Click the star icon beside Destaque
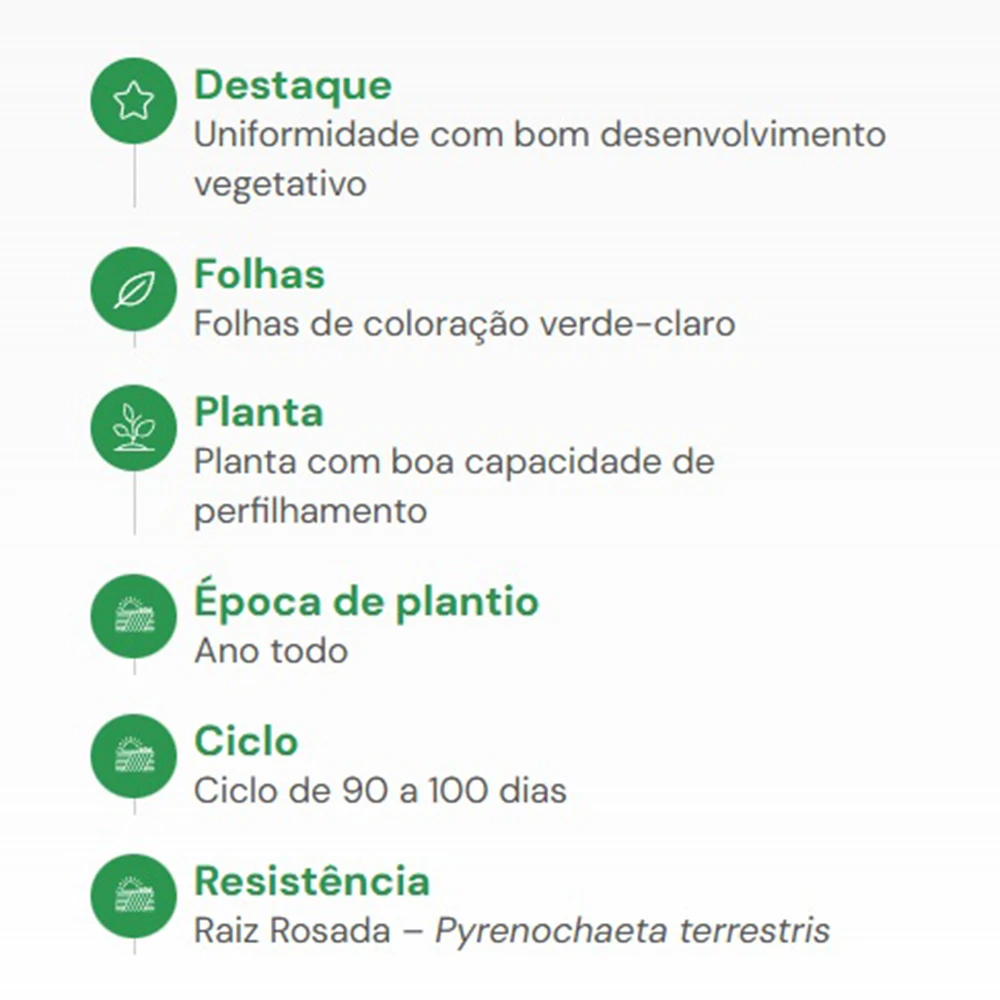 point(133,101)
